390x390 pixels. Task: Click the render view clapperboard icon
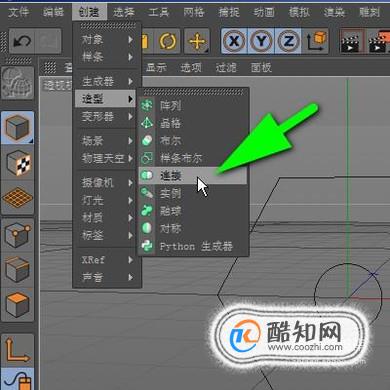[x=351, y=41]
